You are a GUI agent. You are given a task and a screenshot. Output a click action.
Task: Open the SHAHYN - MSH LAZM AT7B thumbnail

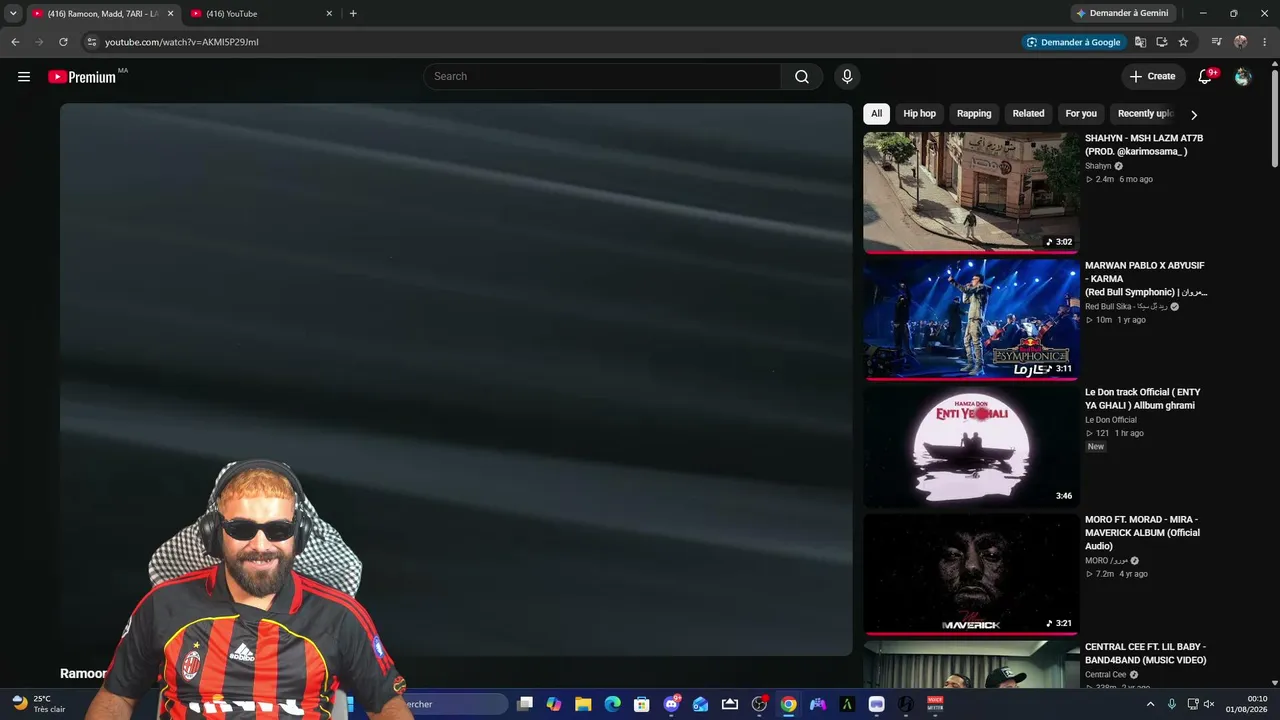tap(972, 192)
